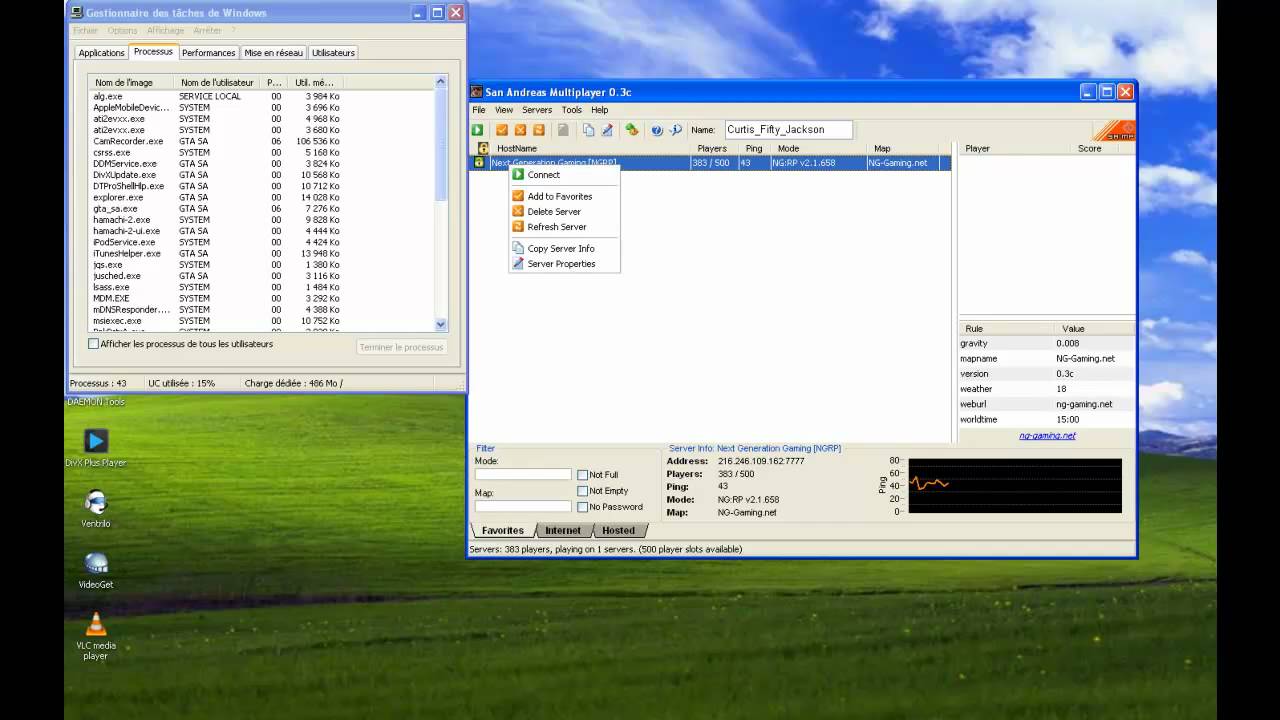Choose Refresh Server in context menu
Screen dimensions: 1280x720
(564, 227)
